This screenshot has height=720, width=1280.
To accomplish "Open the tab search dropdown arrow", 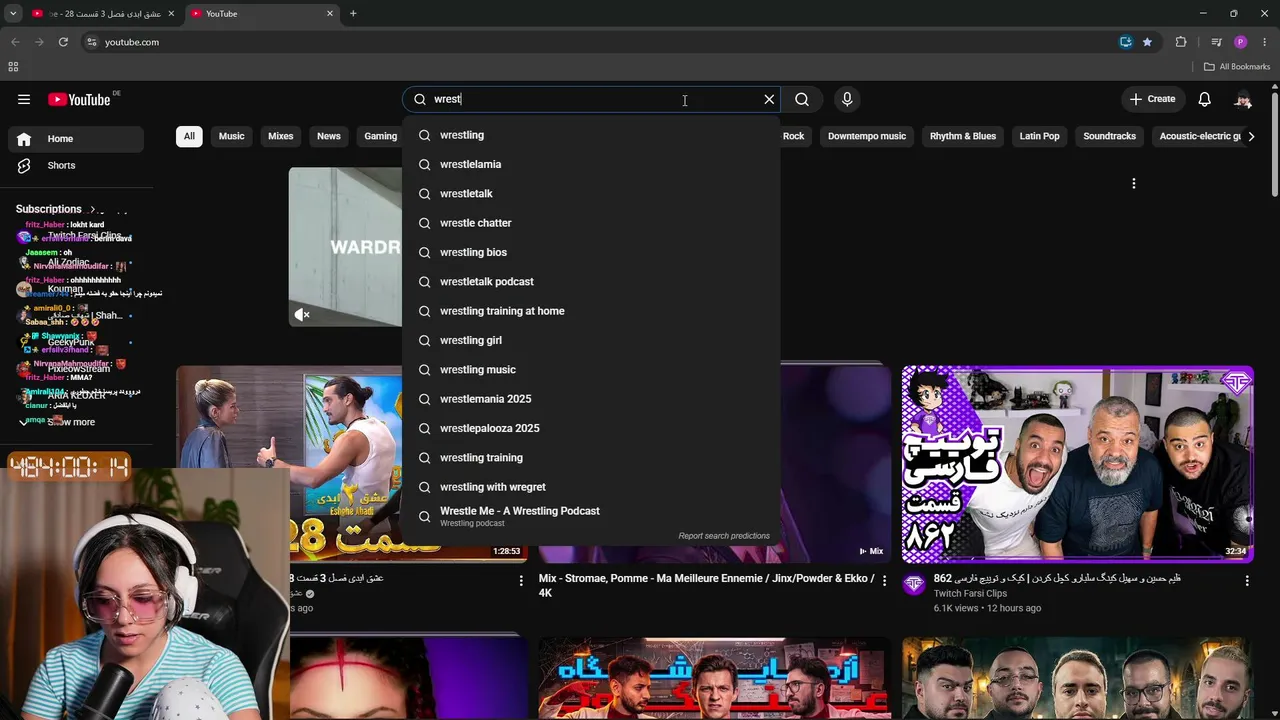I will [13, 14].
